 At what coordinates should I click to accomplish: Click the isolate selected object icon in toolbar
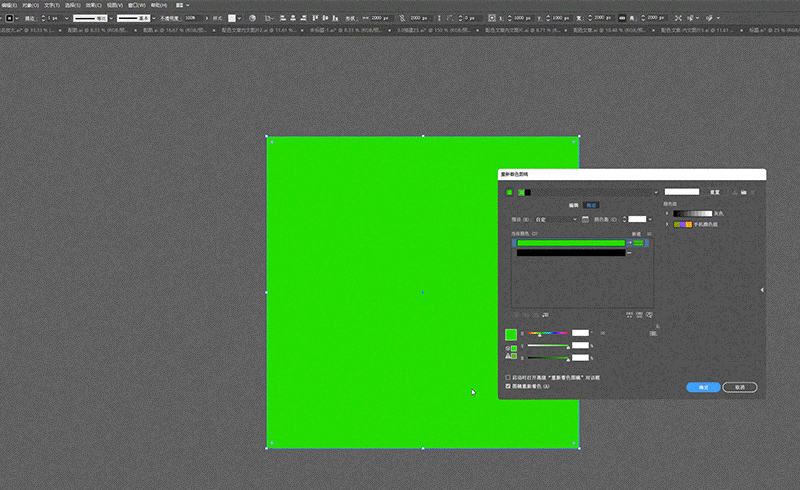click(678, 18)
